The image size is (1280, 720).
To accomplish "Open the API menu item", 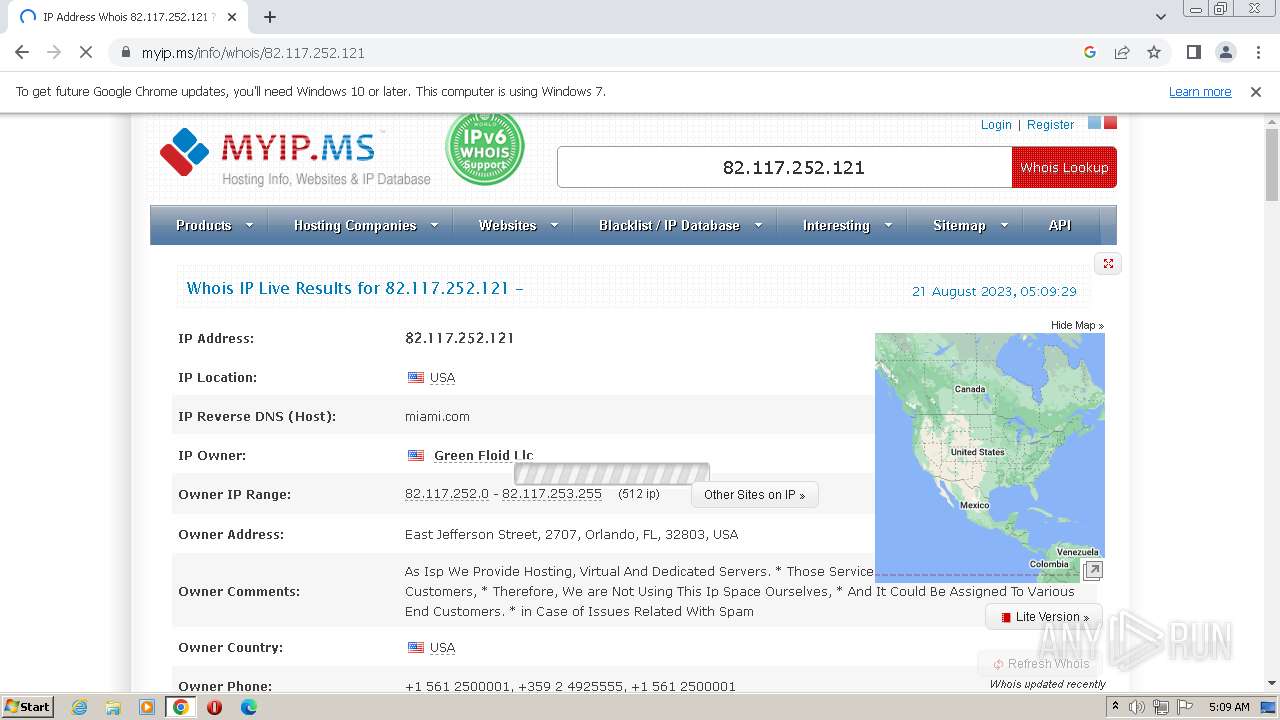I will [x=1060, y=226].
